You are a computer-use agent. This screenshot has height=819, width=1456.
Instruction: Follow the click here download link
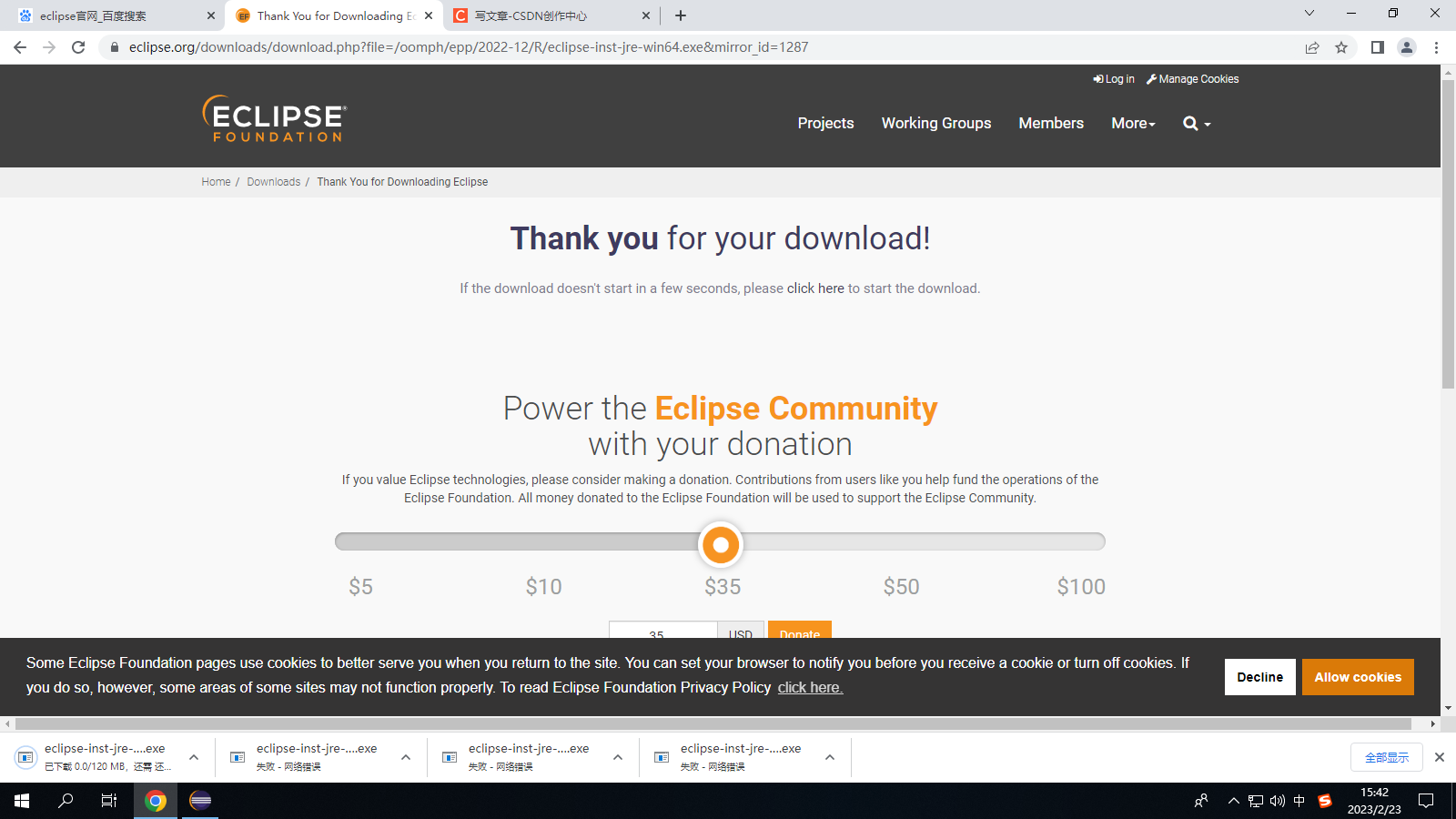(x=815, y=288)
